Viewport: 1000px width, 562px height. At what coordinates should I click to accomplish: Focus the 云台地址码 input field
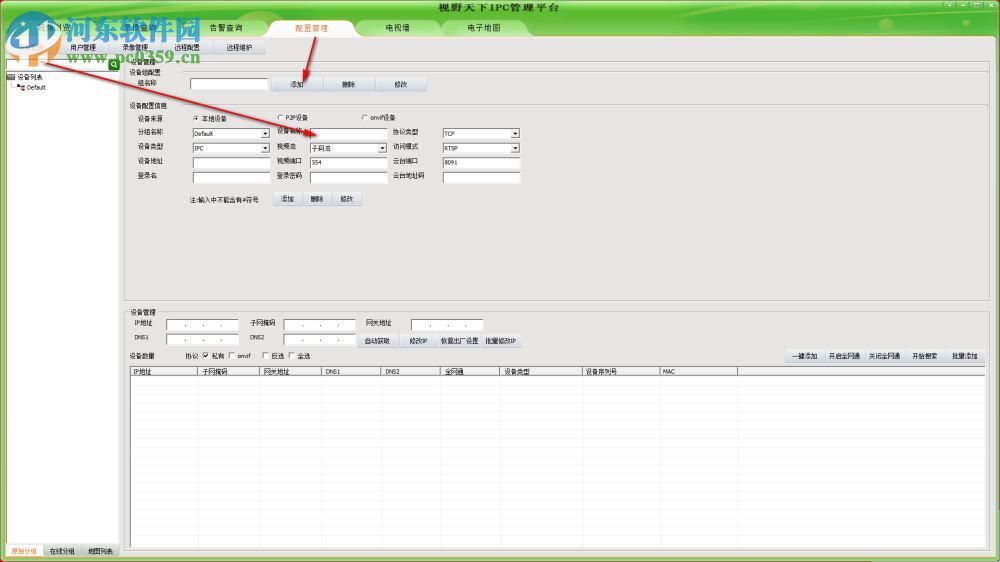click(481, 177)
